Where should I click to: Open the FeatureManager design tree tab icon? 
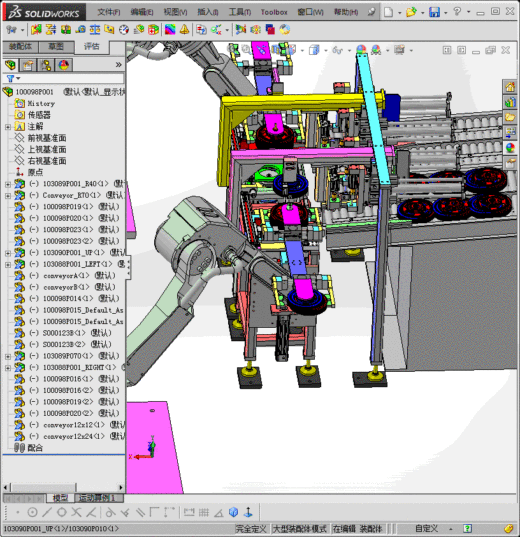tap(10, 64)
